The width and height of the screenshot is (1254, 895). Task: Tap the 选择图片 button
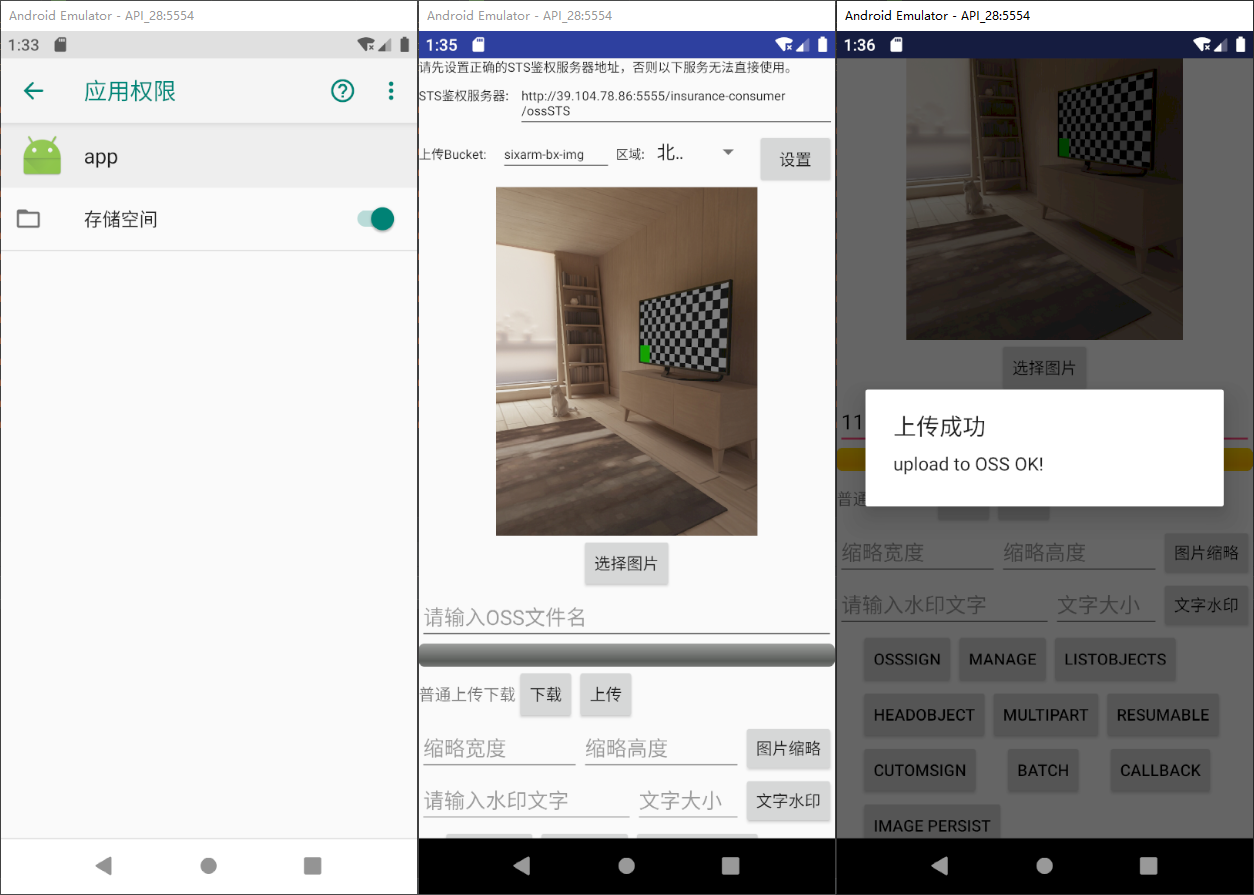(626, 563)
